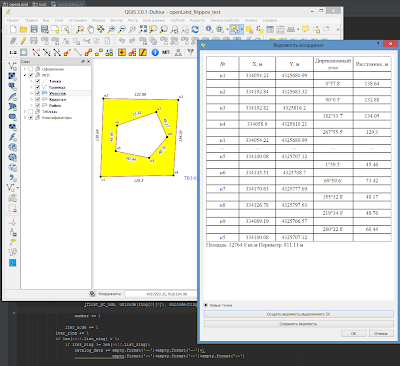Uncheck the Точка layer checkbox
Image resolution: width=400 pixels, height=366 pixels.
point(37,81)
